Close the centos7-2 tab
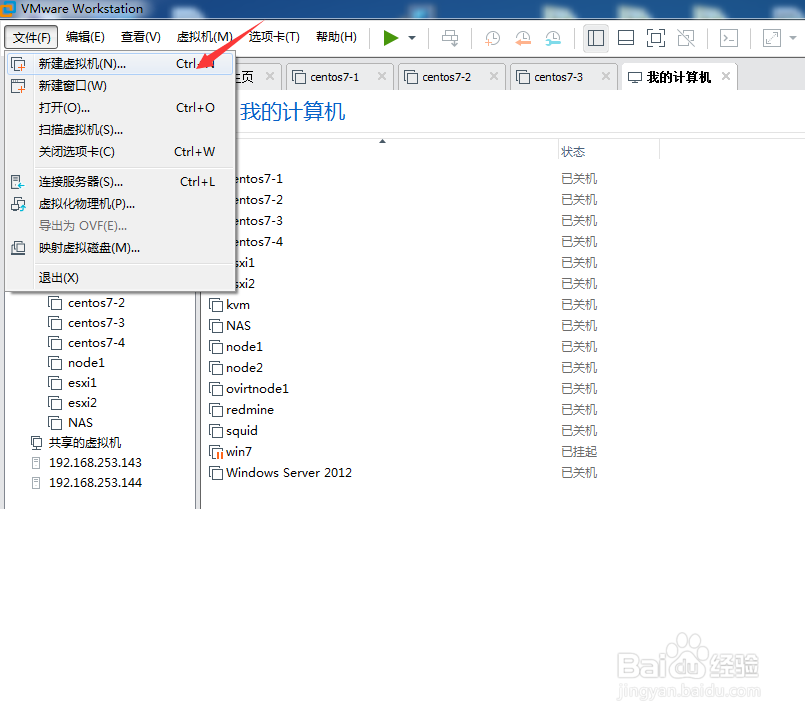The height and width of the screenshot is (719, 805). point(493,77)
